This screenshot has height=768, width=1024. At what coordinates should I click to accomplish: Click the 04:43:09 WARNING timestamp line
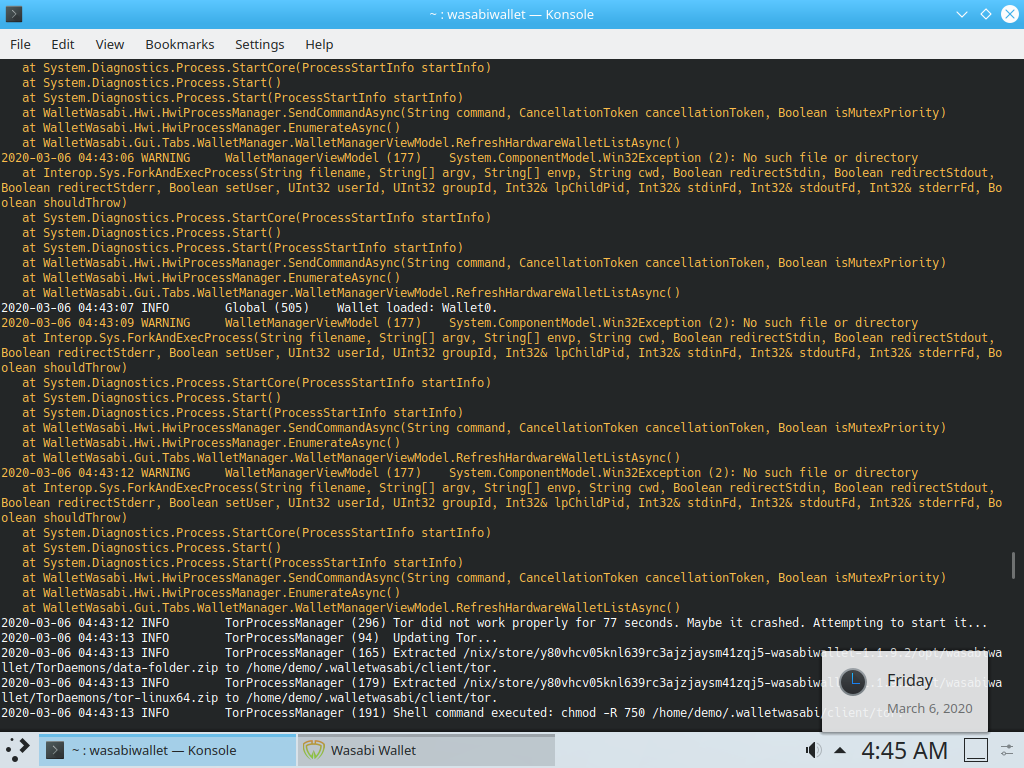pos(459,323)
